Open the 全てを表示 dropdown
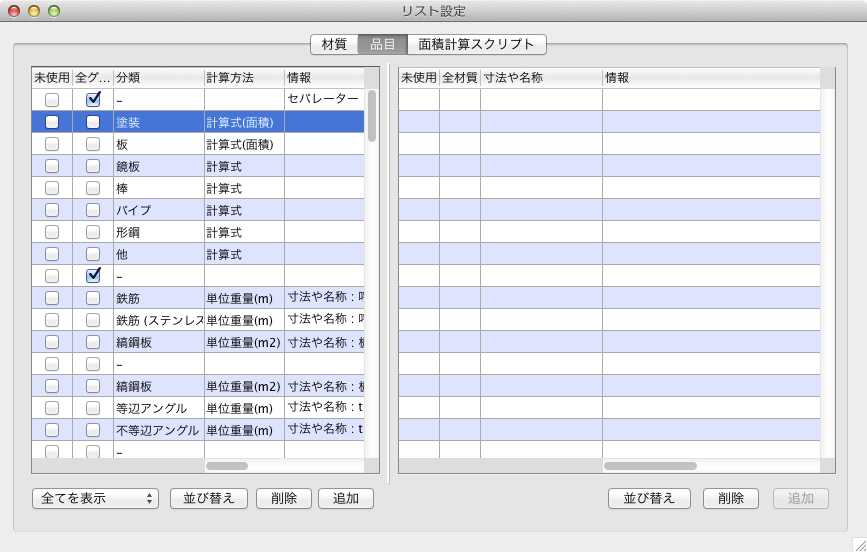 [95, 498]
